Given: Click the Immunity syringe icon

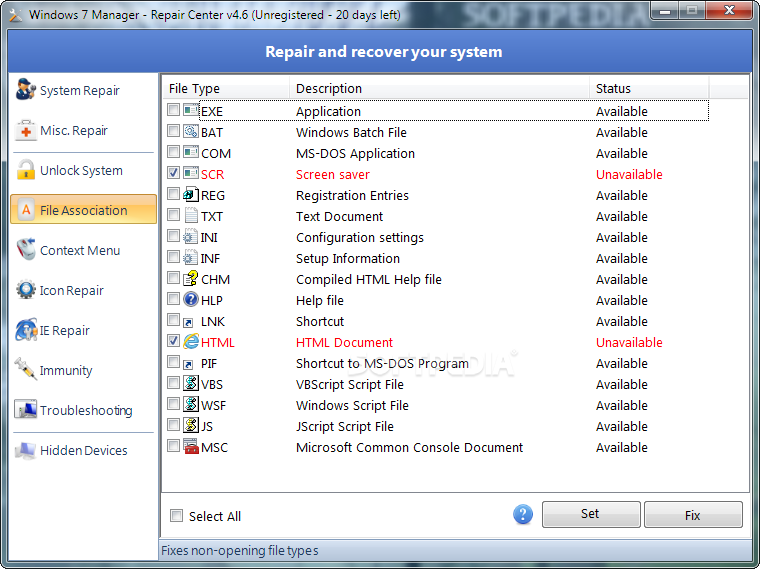Looking at the screenshot, I should 25,370.
